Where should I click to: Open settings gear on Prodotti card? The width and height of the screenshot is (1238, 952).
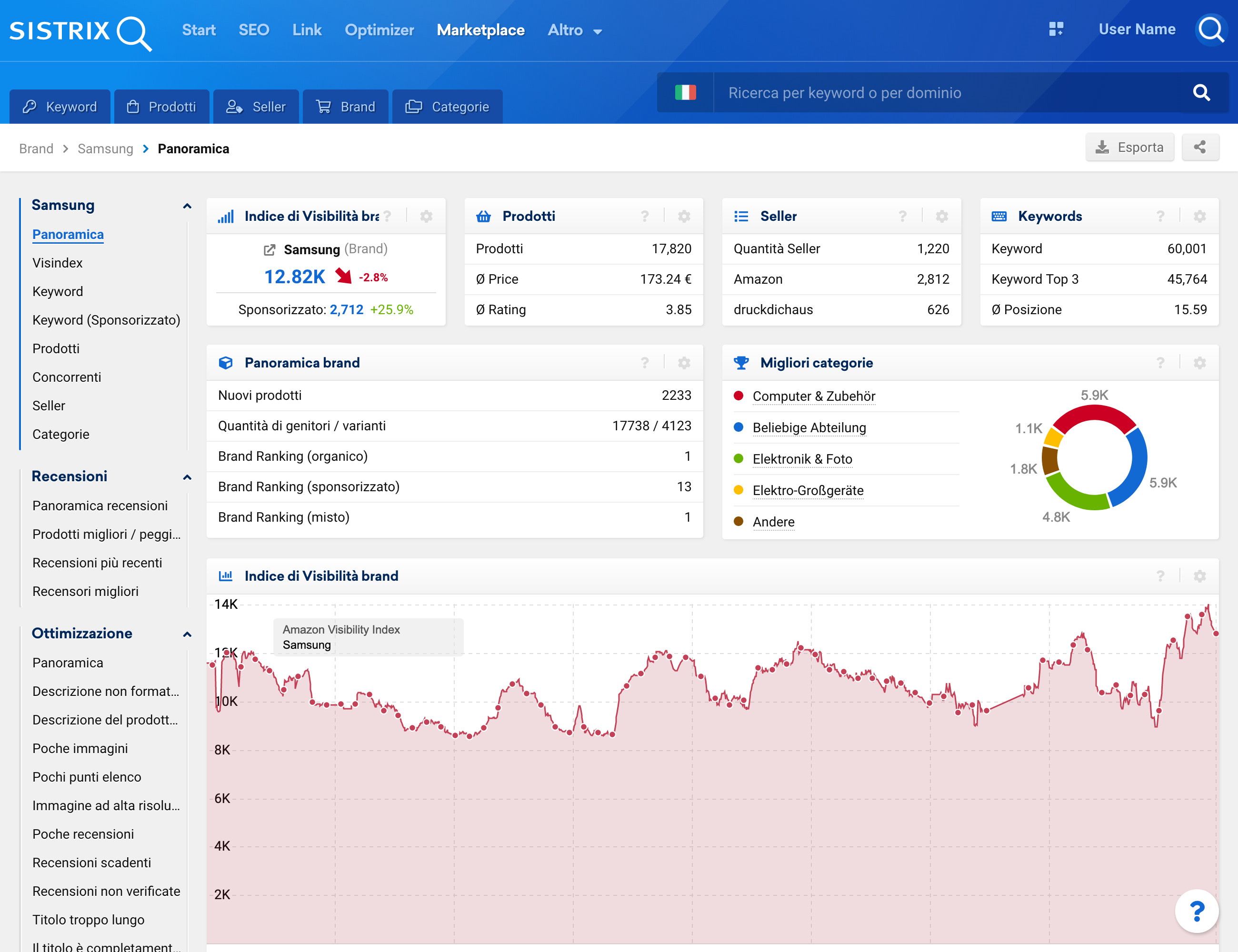tap(684, 216)
